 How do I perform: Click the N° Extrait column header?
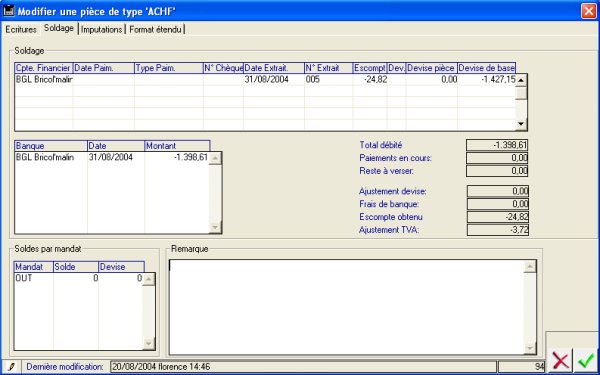click(x=329, y=68)
